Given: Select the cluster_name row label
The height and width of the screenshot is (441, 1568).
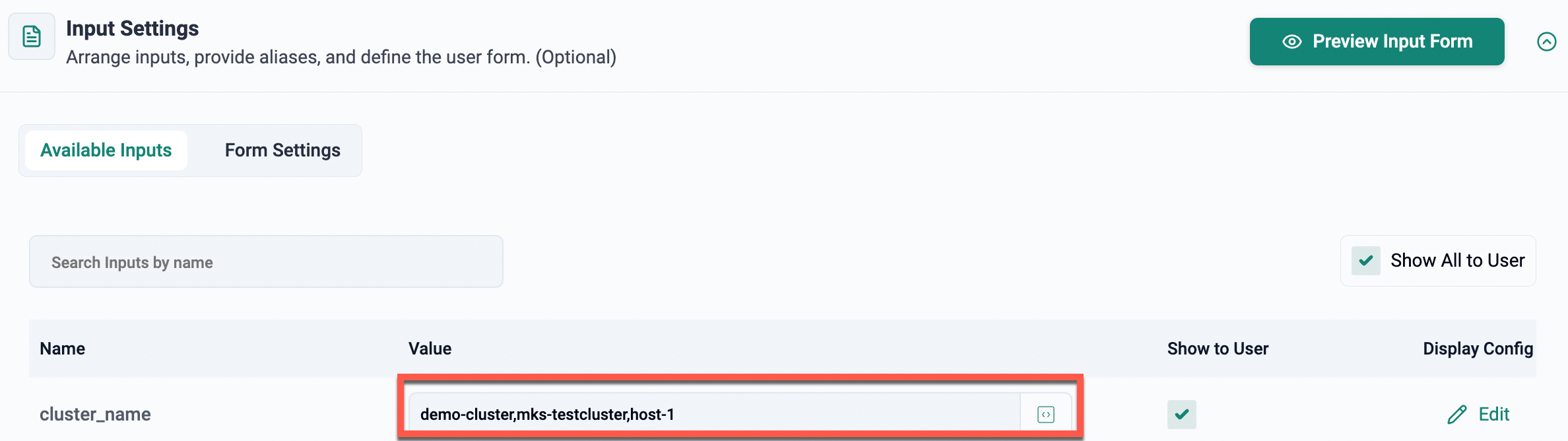Looking at the screenshot, I should point(95,415).
